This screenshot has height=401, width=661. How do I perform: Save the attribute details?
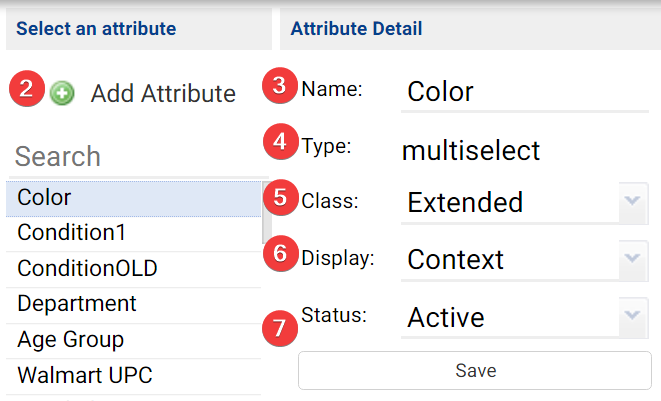click(x=475, y=371)
